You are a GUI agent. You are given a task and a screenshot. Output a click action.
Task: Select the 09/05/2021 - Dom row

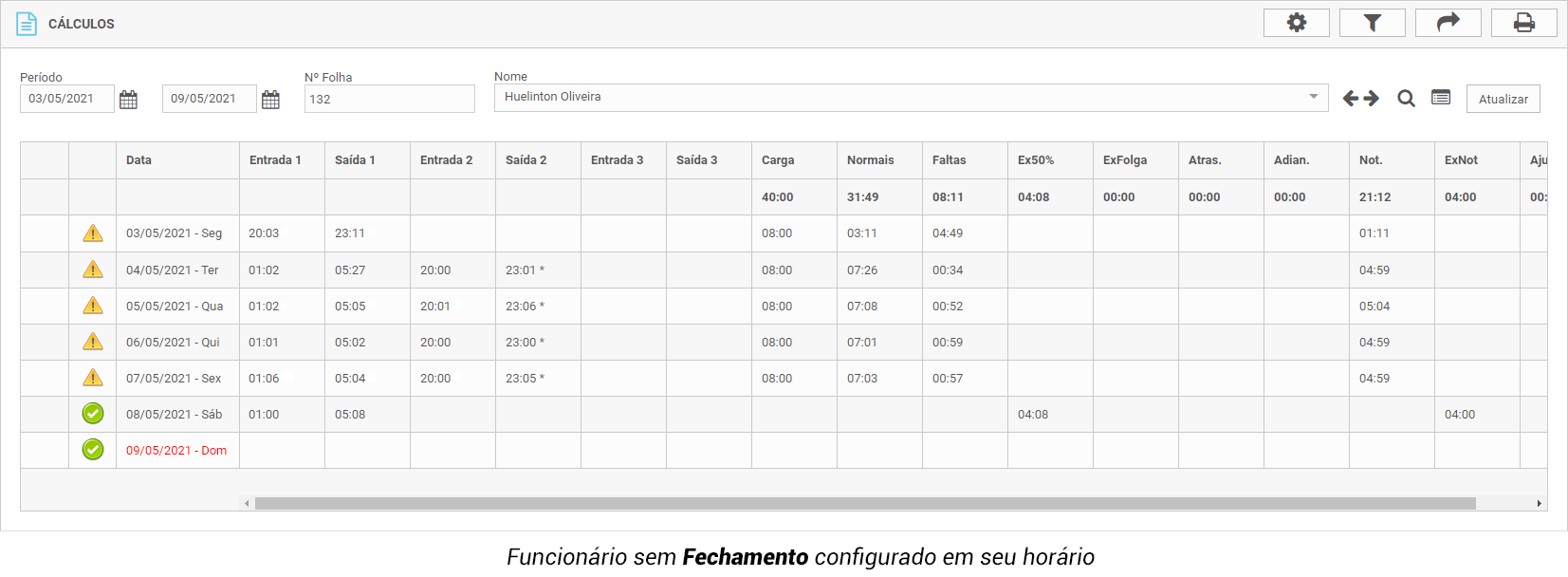[176, 451]
